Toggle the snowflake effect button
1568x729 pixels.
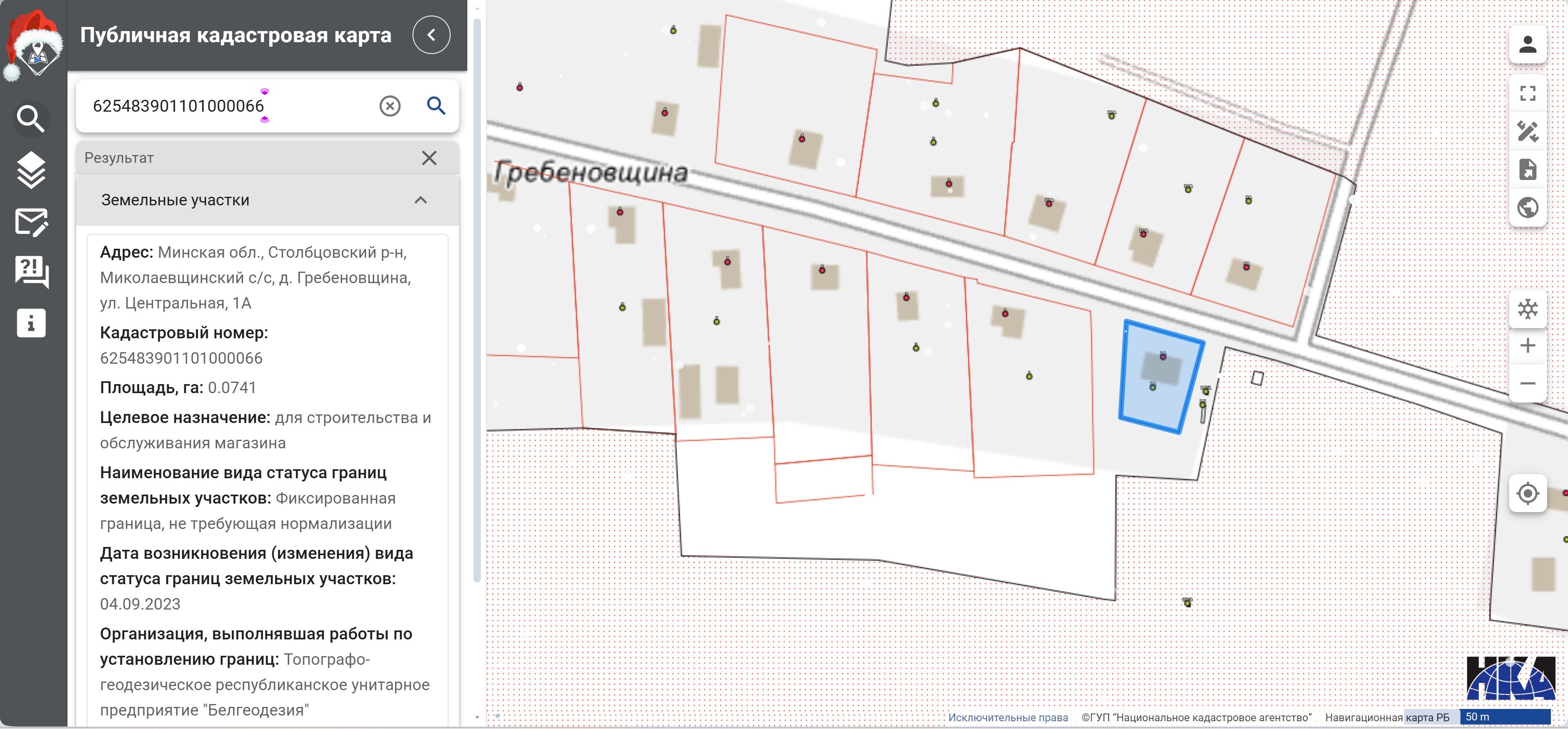[x=1527, y=309]
